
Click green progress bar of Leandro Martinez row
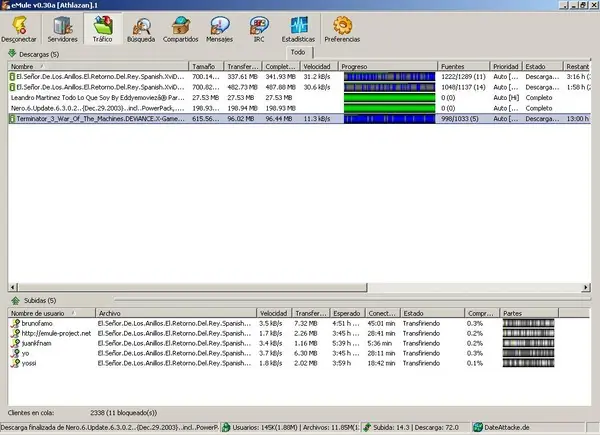click(x=389, y=98)
